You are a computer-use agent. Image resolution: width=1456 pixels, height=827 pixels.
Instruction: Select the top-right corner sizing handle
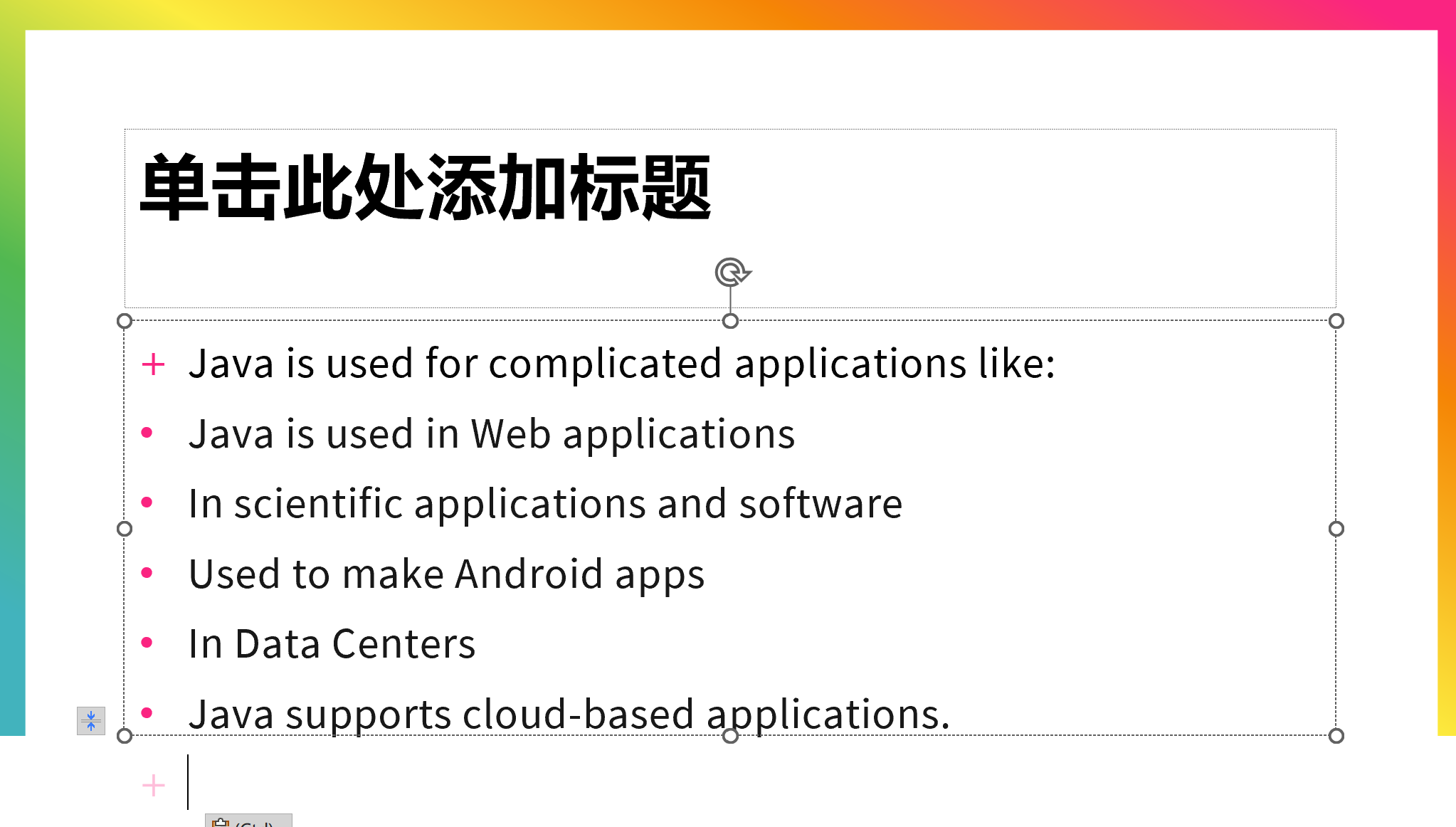1336,321
